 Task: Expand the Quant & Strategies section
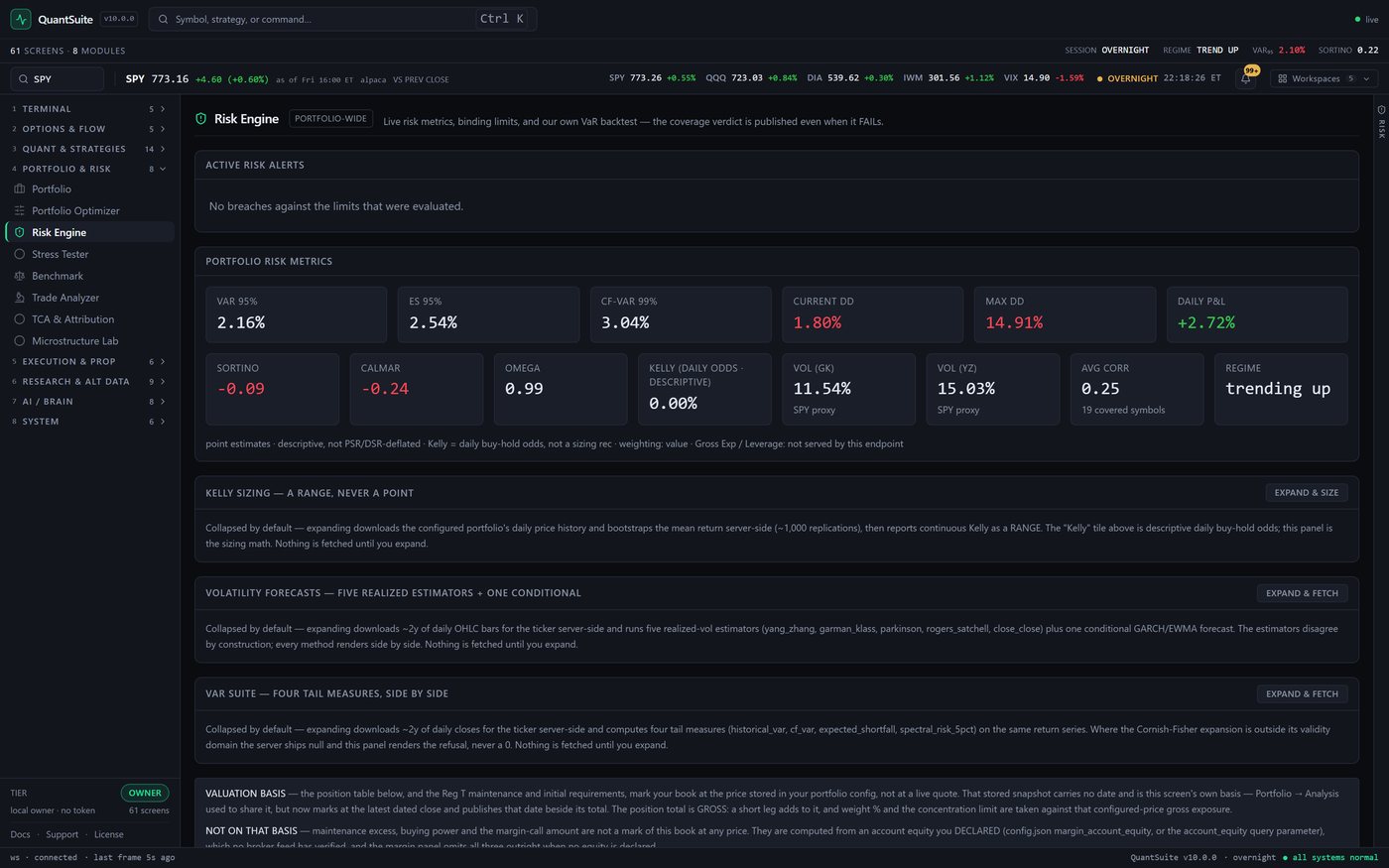pyautogui.click(x=89, y=149)
